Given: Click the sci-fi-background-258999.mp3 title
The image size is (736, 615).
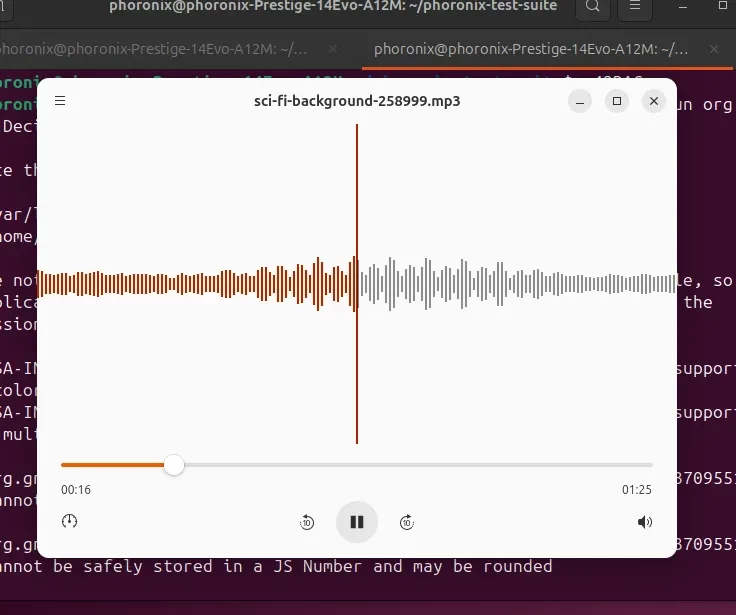Looking at the screenshot, I should pos(357,101).
